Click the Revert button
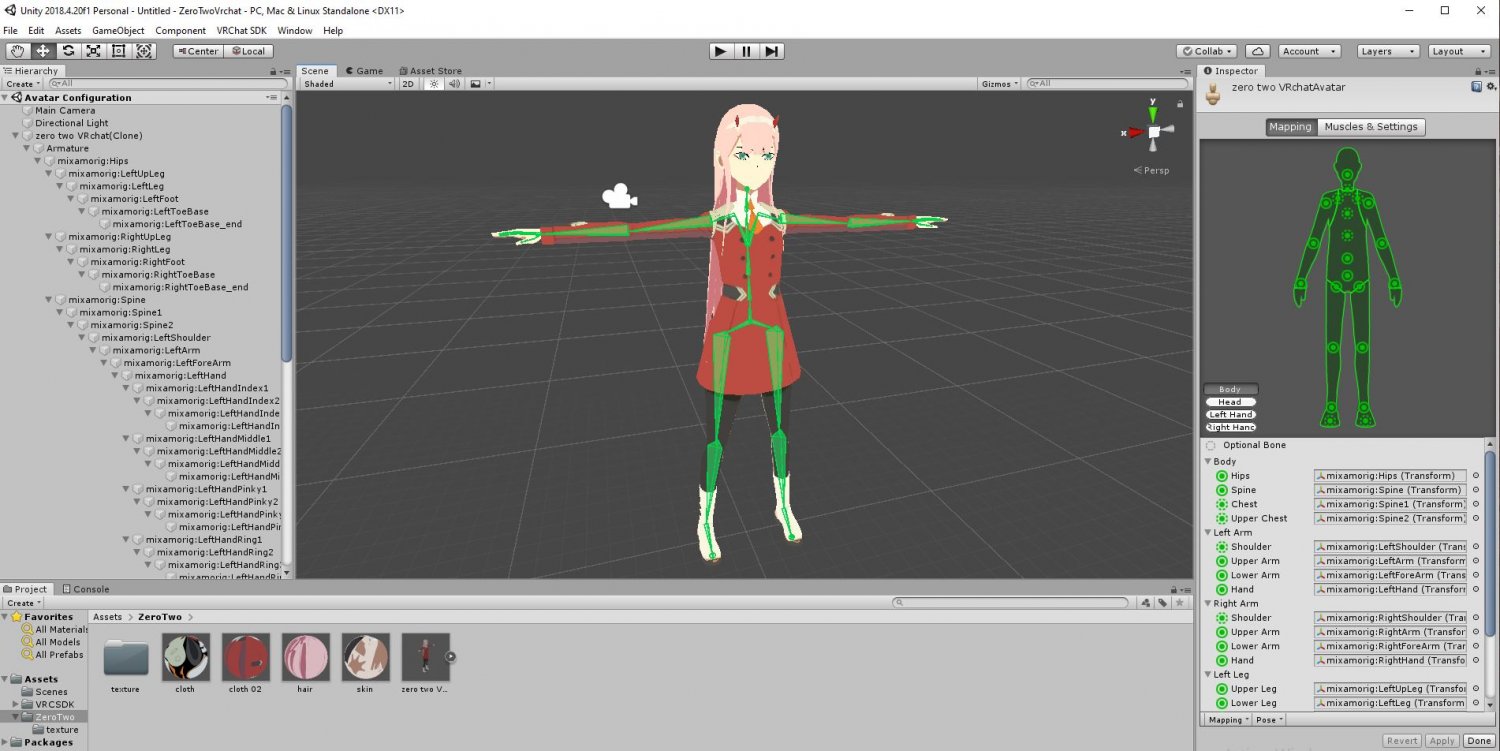1500x751 pixels. (1401, 741)
